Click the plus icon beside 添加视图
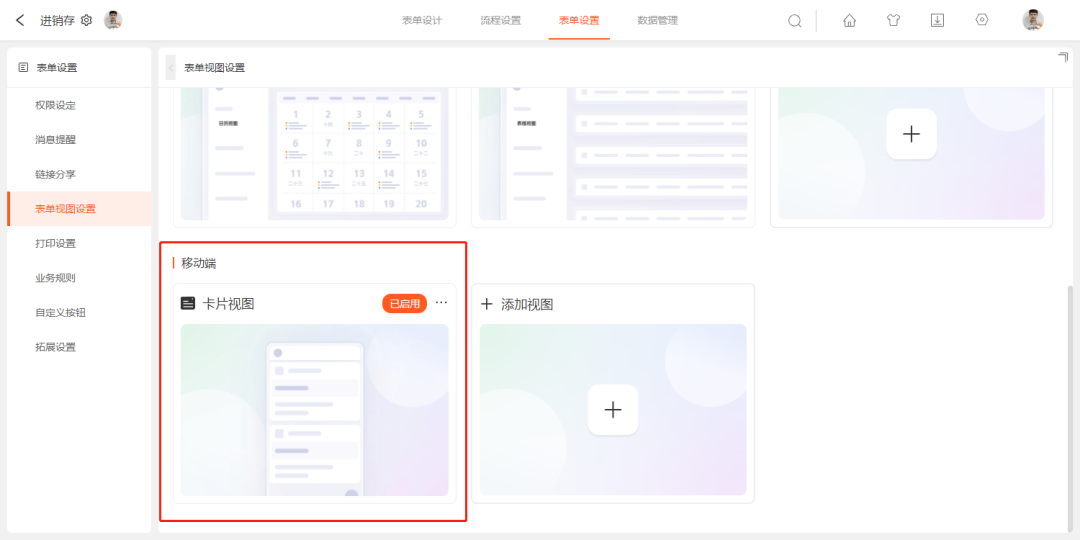This screenshot has width=1080, height=540. 487,304
